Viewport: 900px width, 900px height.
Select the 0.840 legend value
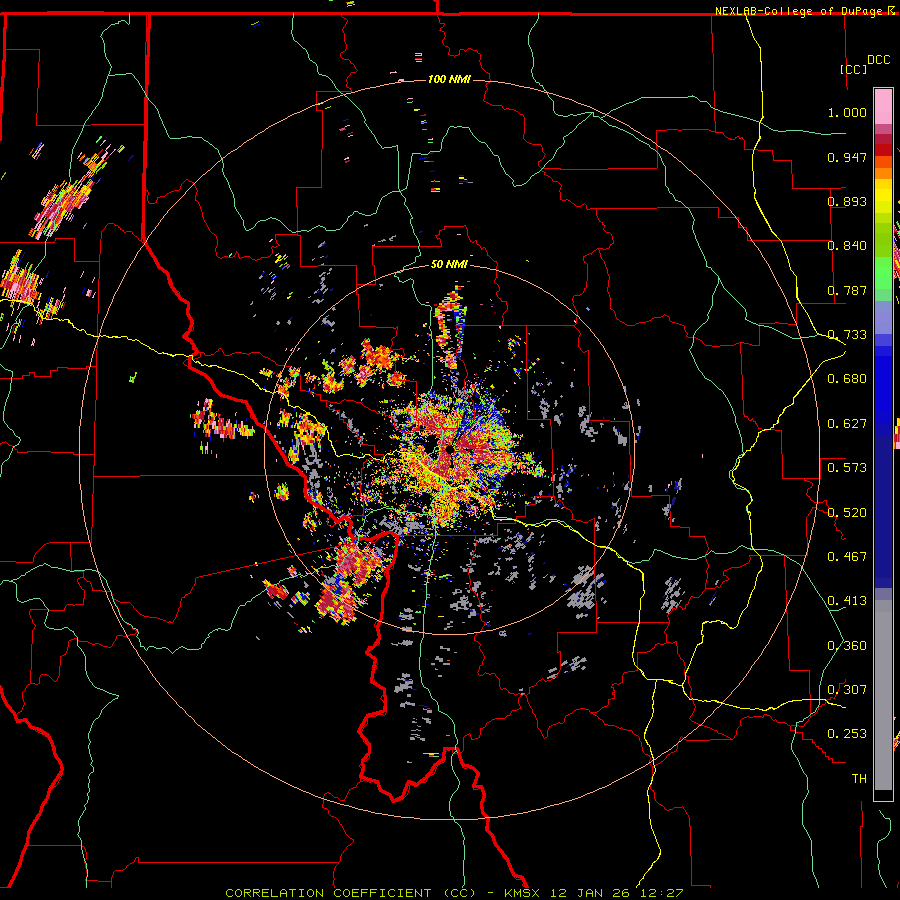pyautogui.click(x=847, y=246)
